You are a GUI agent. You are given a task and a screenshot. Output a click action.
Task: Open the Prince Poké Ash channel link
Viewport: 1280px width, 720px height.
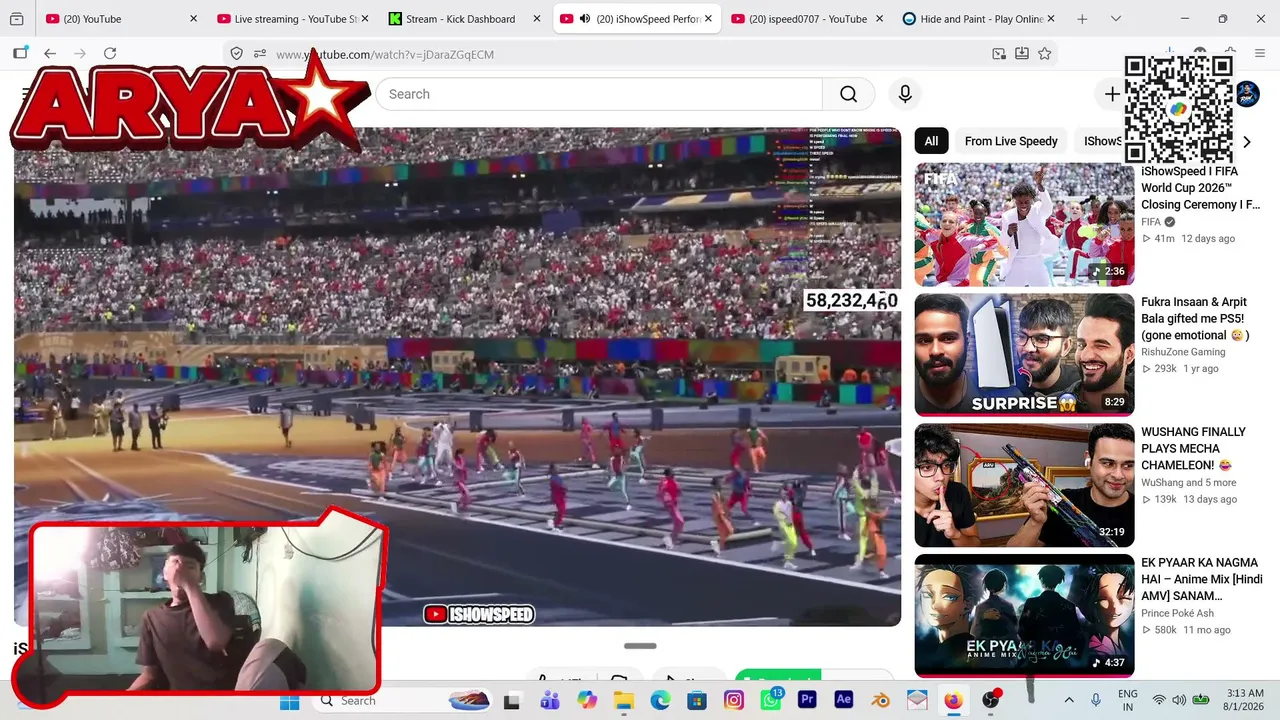(x=1177, y=613)
